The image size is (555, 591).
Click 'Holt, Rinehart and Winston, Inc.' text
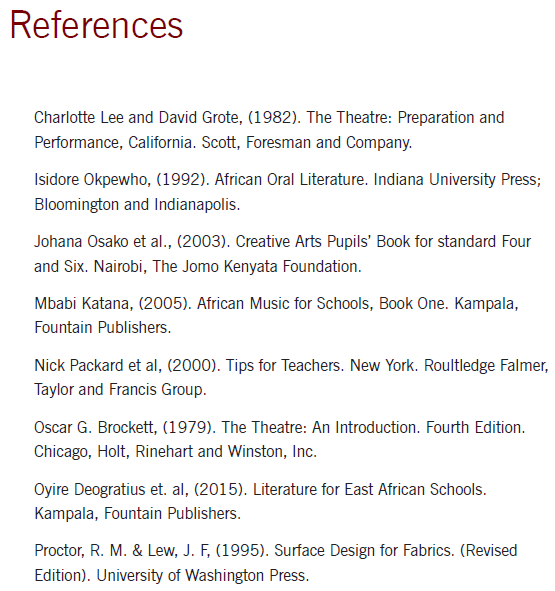(x=207, y=452)
